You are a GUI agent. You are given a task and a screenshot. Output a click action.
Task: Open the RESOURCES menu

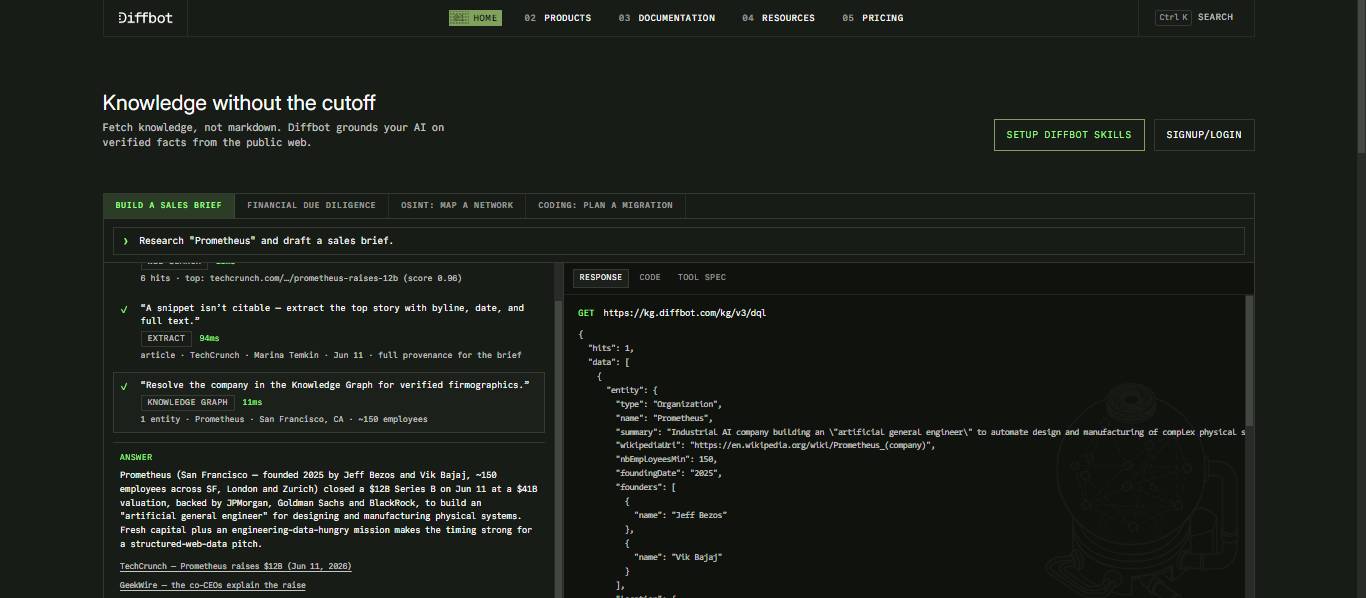(778, 18)
